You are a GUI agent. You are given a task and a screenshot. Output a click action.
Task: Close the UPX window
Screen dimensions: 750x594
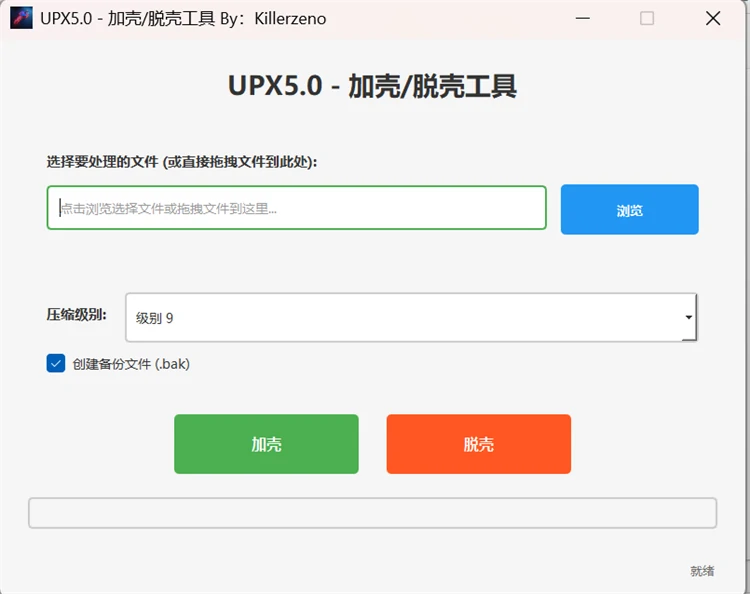[713, 18]
